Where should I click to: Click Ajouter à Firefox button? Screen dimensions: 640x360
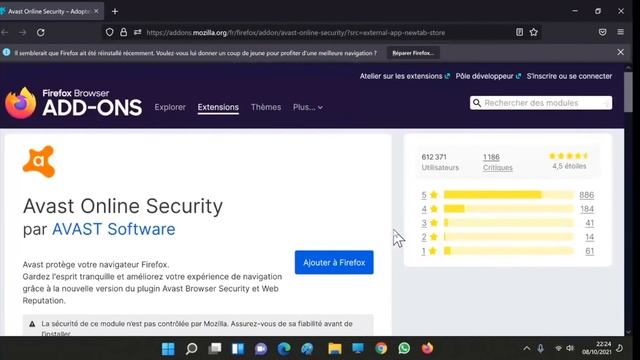click(x=334, y=262)
